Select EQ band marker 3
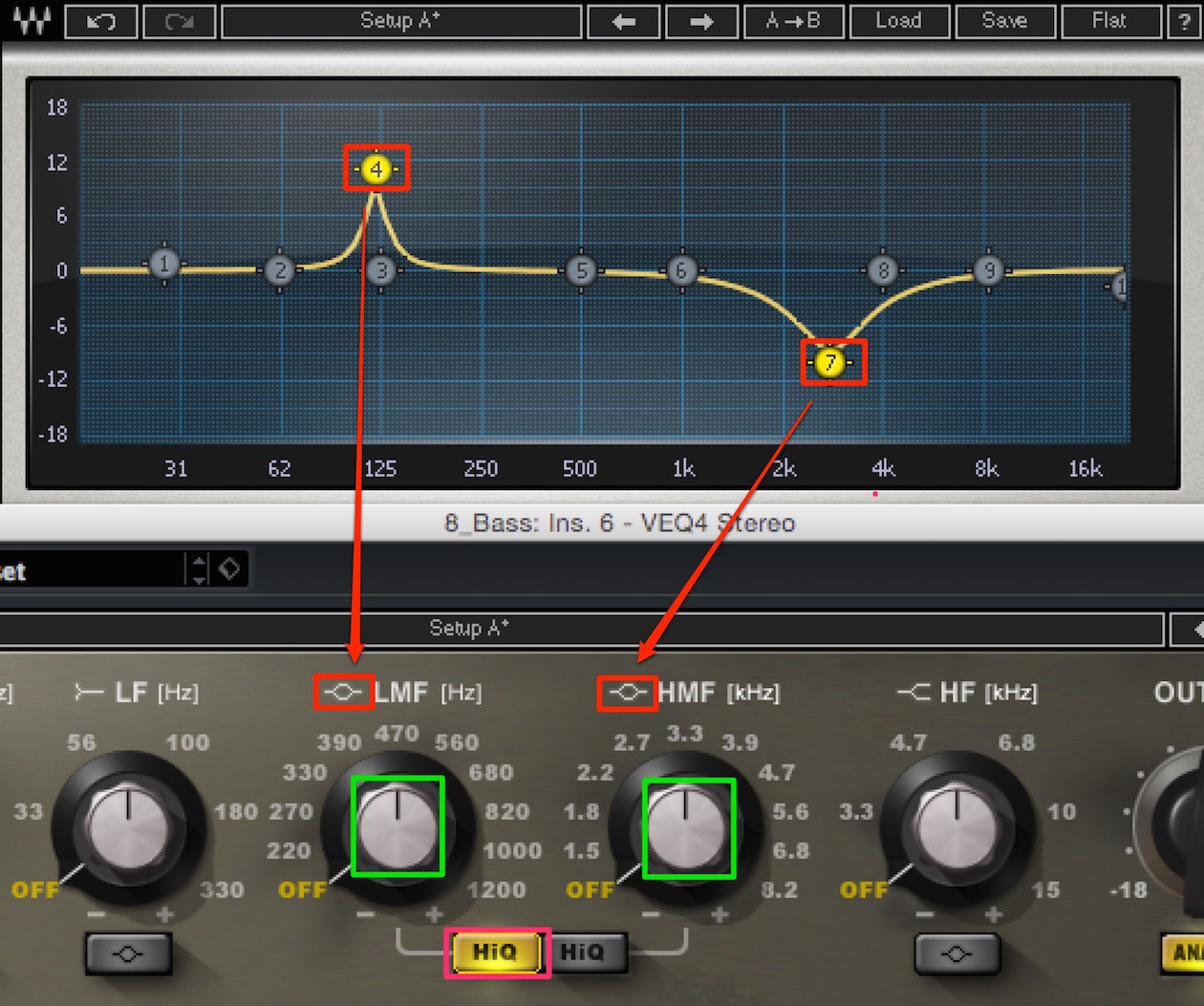 pyautogui.click(x=381, y=270)
